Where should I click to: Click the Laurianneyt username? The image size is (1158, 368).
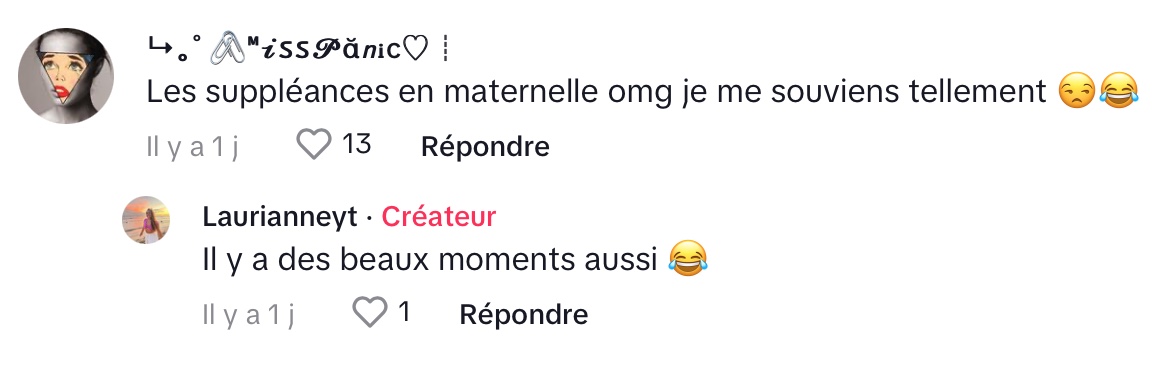coord(279,217)
